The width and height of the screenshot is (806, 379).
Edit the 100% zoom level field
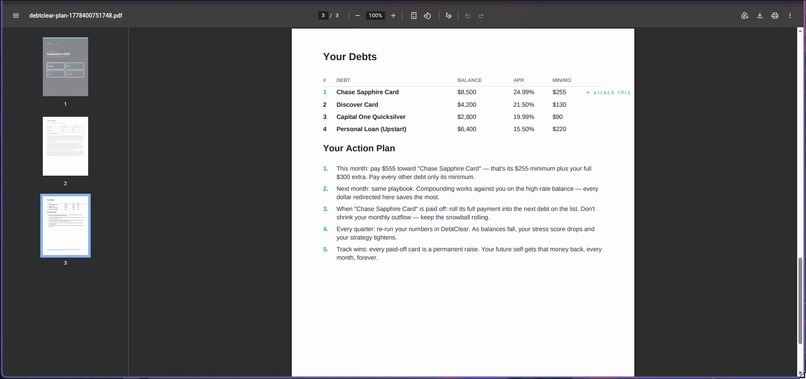click(375, 15)
